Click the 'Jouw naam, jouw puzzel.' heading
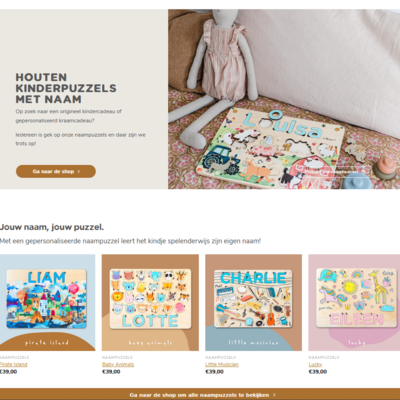Viewport: 400px width, 400px height. click(52, 227)
